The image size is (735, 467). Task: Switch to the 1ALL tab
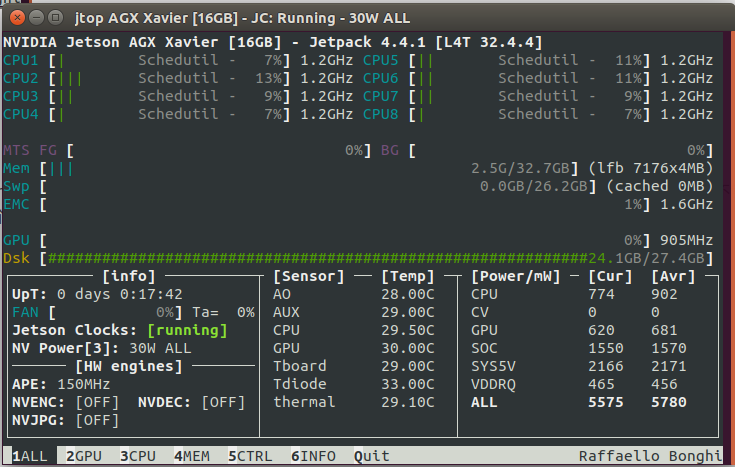(x=30, y=456)
